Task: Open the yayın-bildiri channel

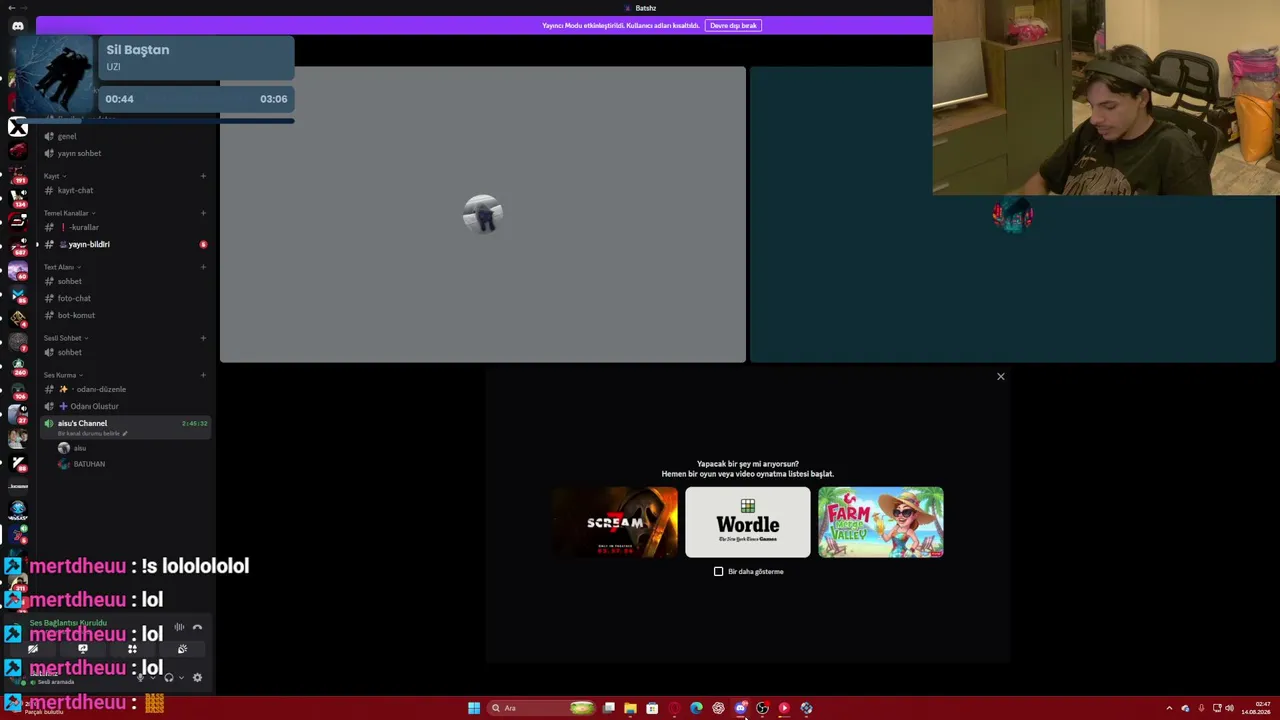Action: click(x=125, y=244)
